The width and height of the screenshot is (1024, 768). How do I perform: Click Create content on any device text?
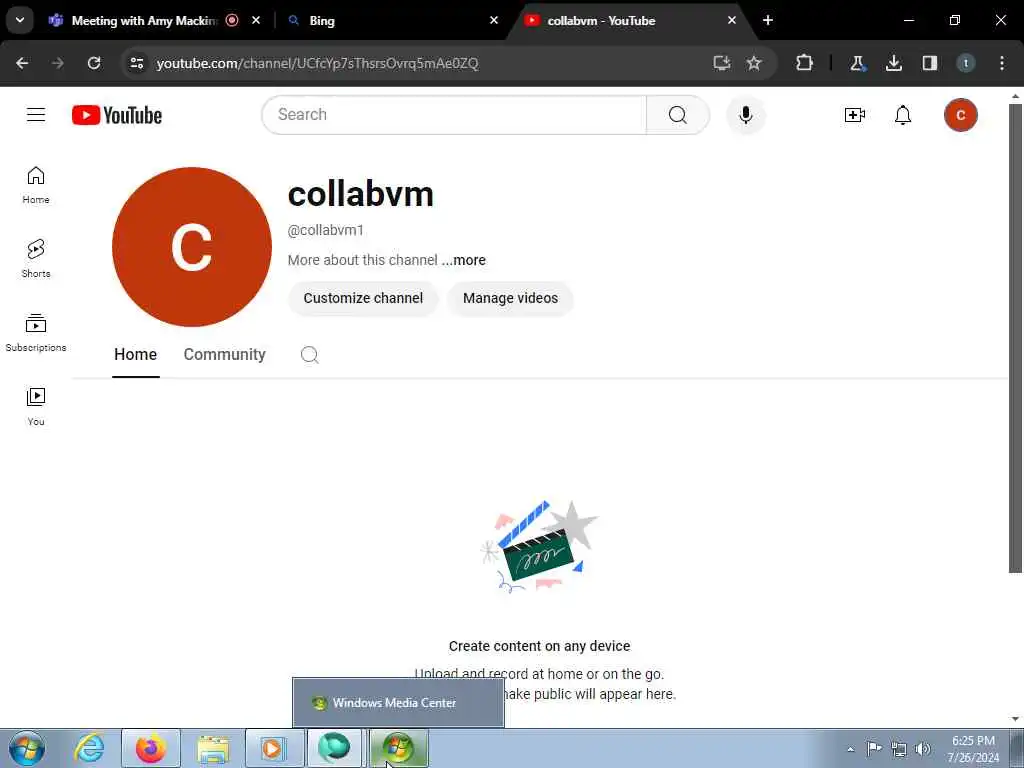(x=539, y=647)
